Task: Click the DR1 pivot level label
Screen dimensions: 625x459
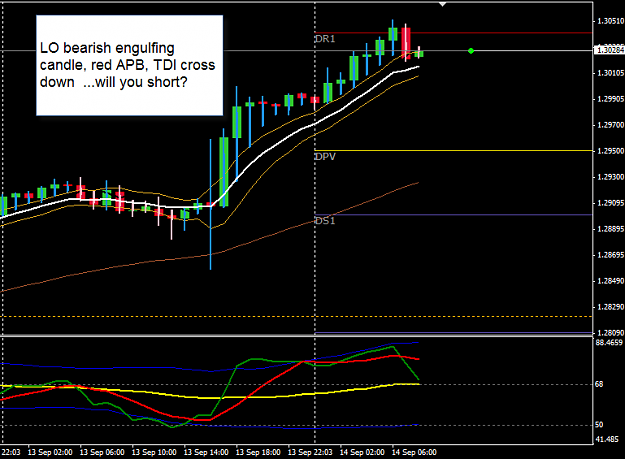Action: pyautogui.click(x=325, y=39)
